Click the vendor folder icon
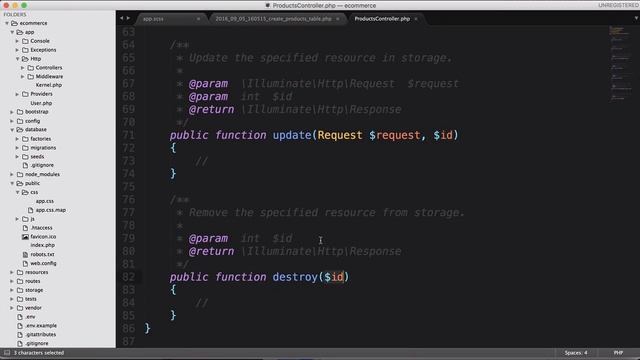Viewport: 640px width, 360px height. pos(20,308)
